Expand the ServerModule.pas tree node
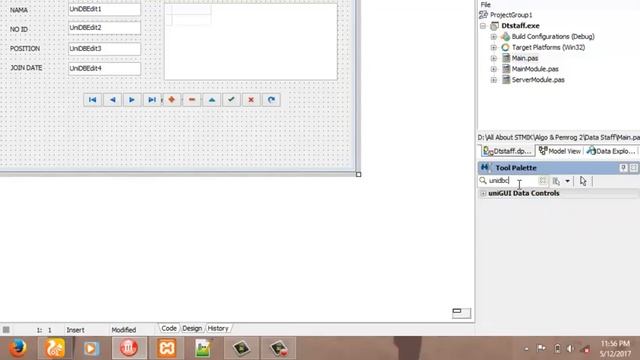The height and width of the screenshot is (360, 640). (493, 80)
